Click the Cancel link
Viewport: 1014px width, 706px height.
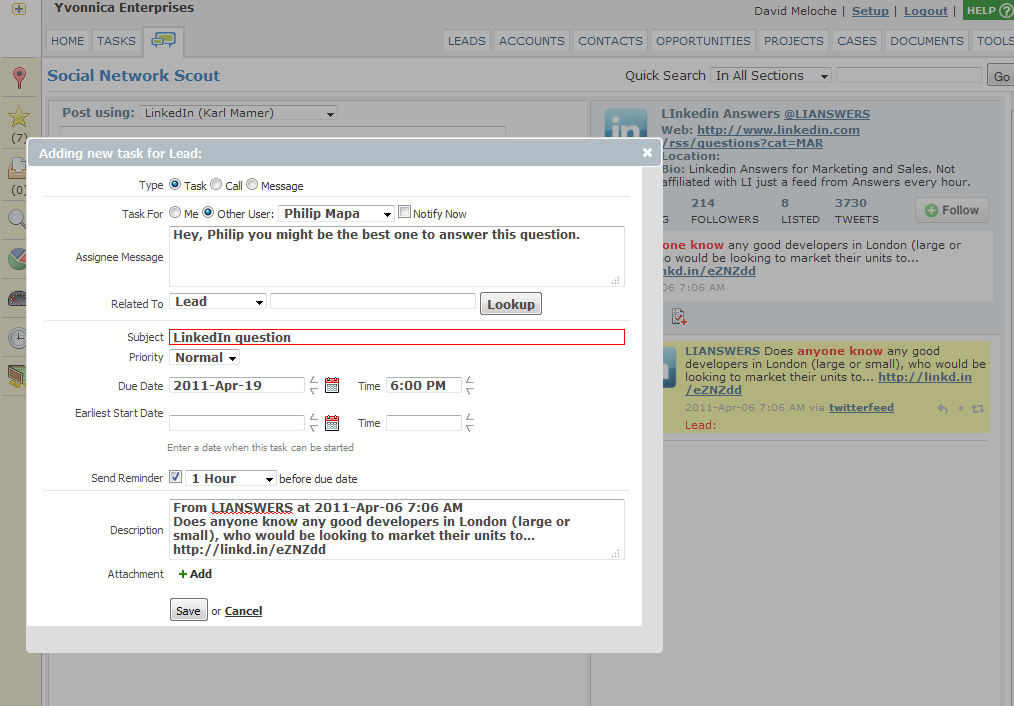(x=243, y=611)
